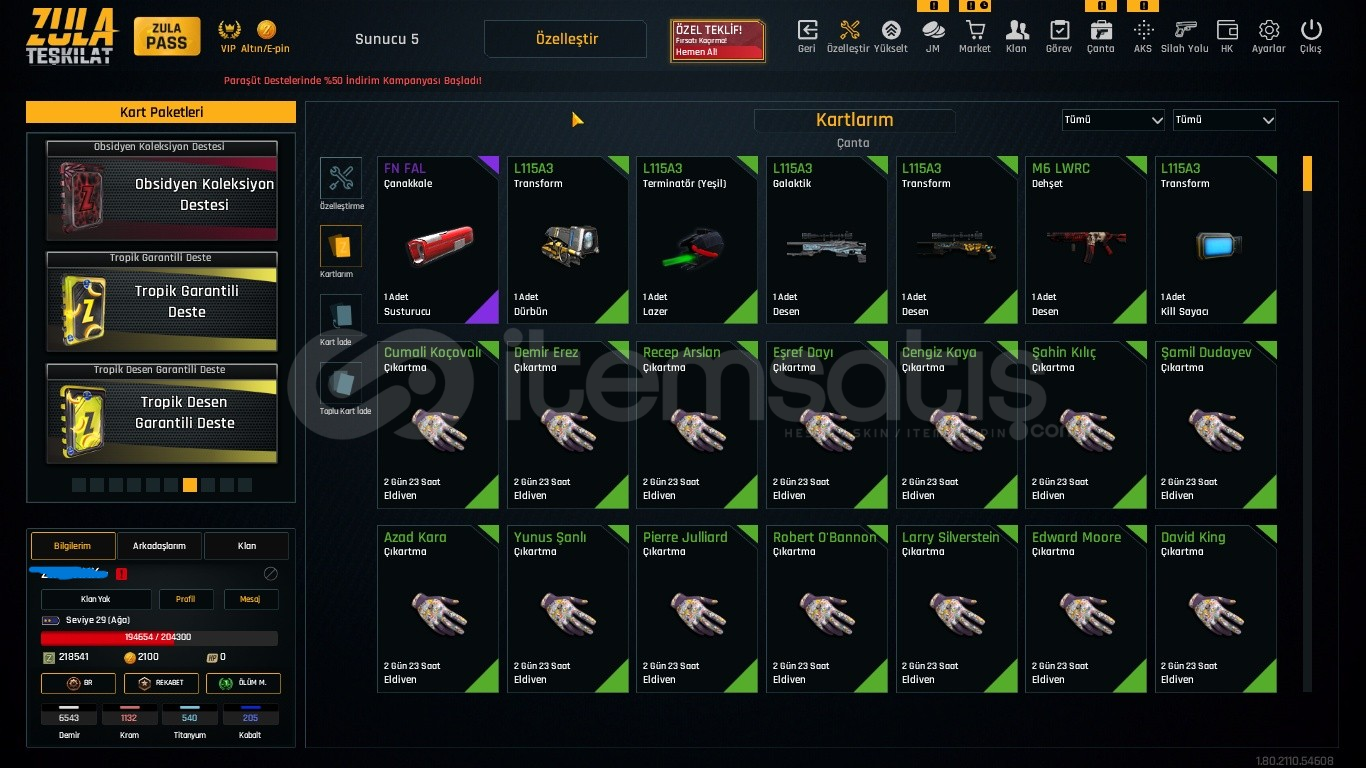Click the Özelleştir button
Image resolution: width=1366 pixels, height=768 pixels.
[566, 39]
